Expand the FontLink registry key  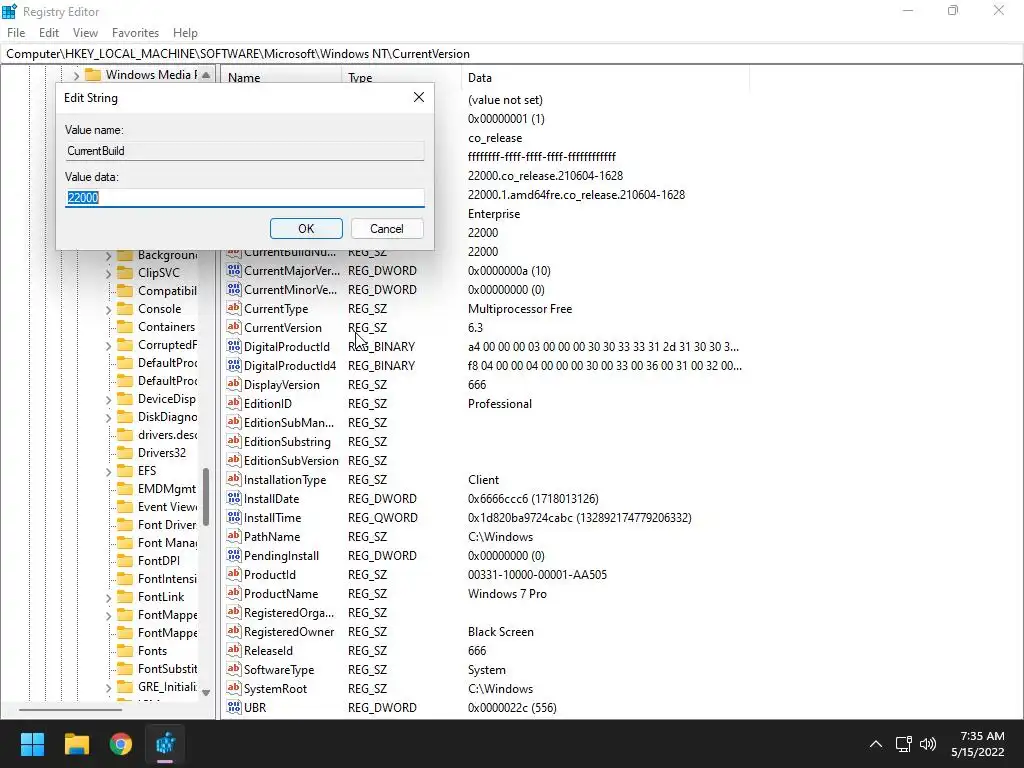click(x=108, y=598)
